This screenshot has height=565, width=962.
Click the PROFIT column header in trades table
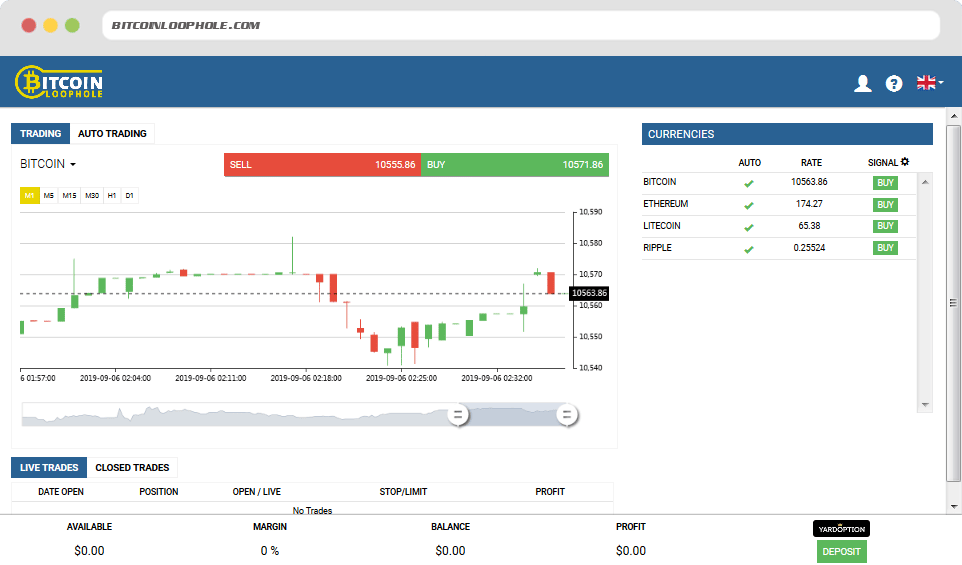click(x=550, y=492)
